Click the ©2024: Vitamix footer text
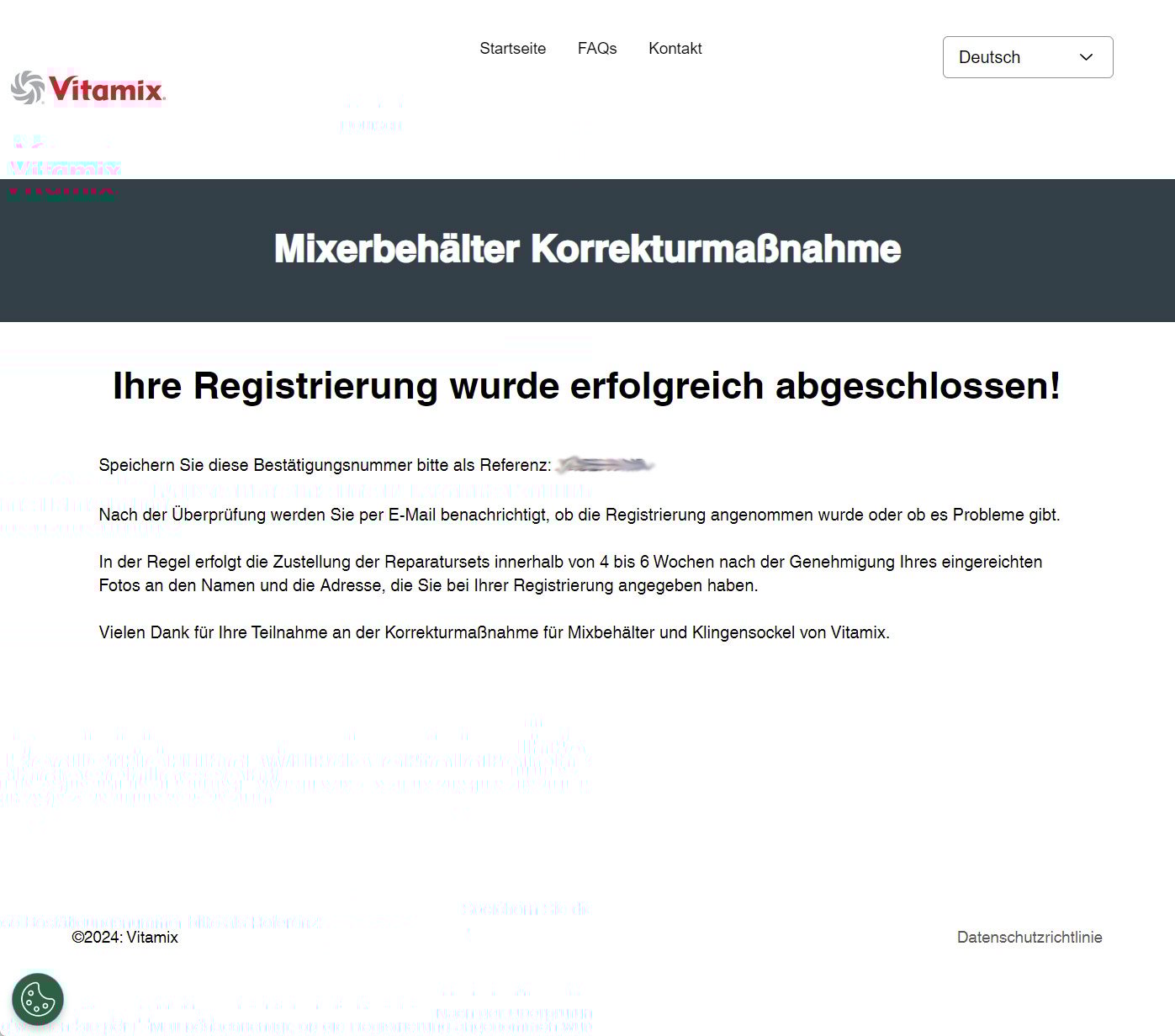The image size is (1175, 1036). [x=125, y=938]
